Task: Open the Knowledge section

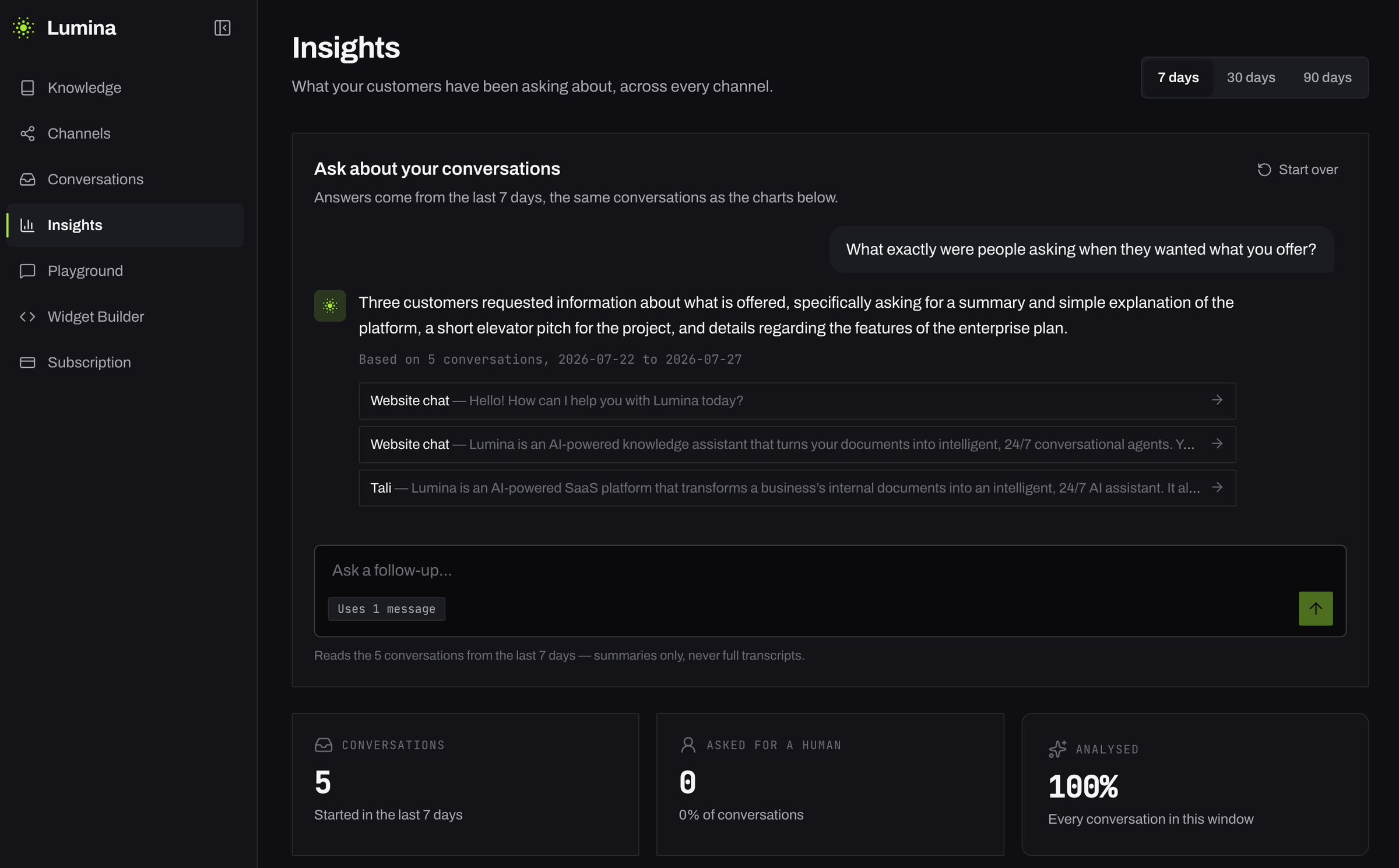Action: (125, 87)
